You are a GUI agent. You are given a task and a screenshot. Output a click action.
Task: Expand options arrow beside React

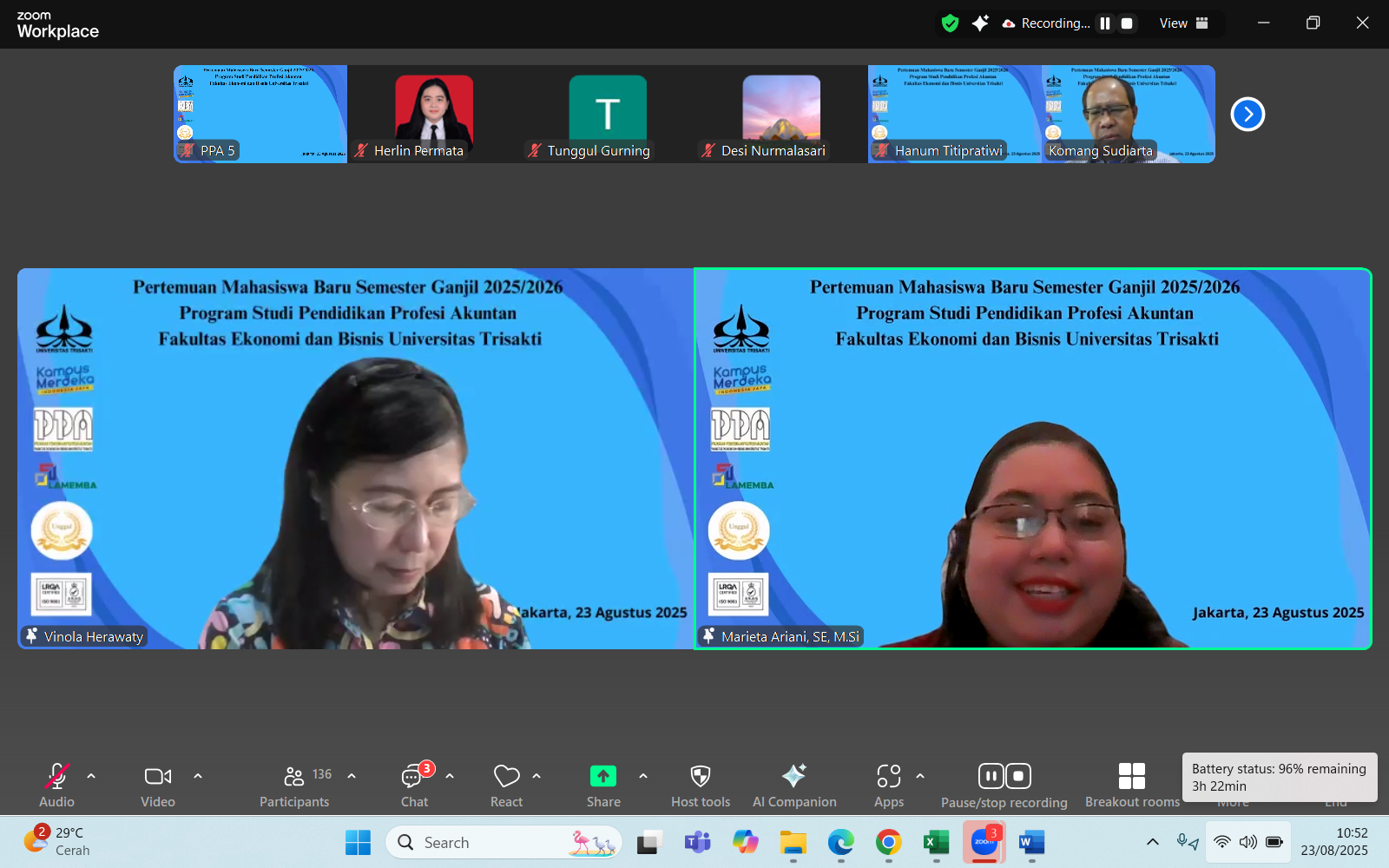[x=537, y=776]
